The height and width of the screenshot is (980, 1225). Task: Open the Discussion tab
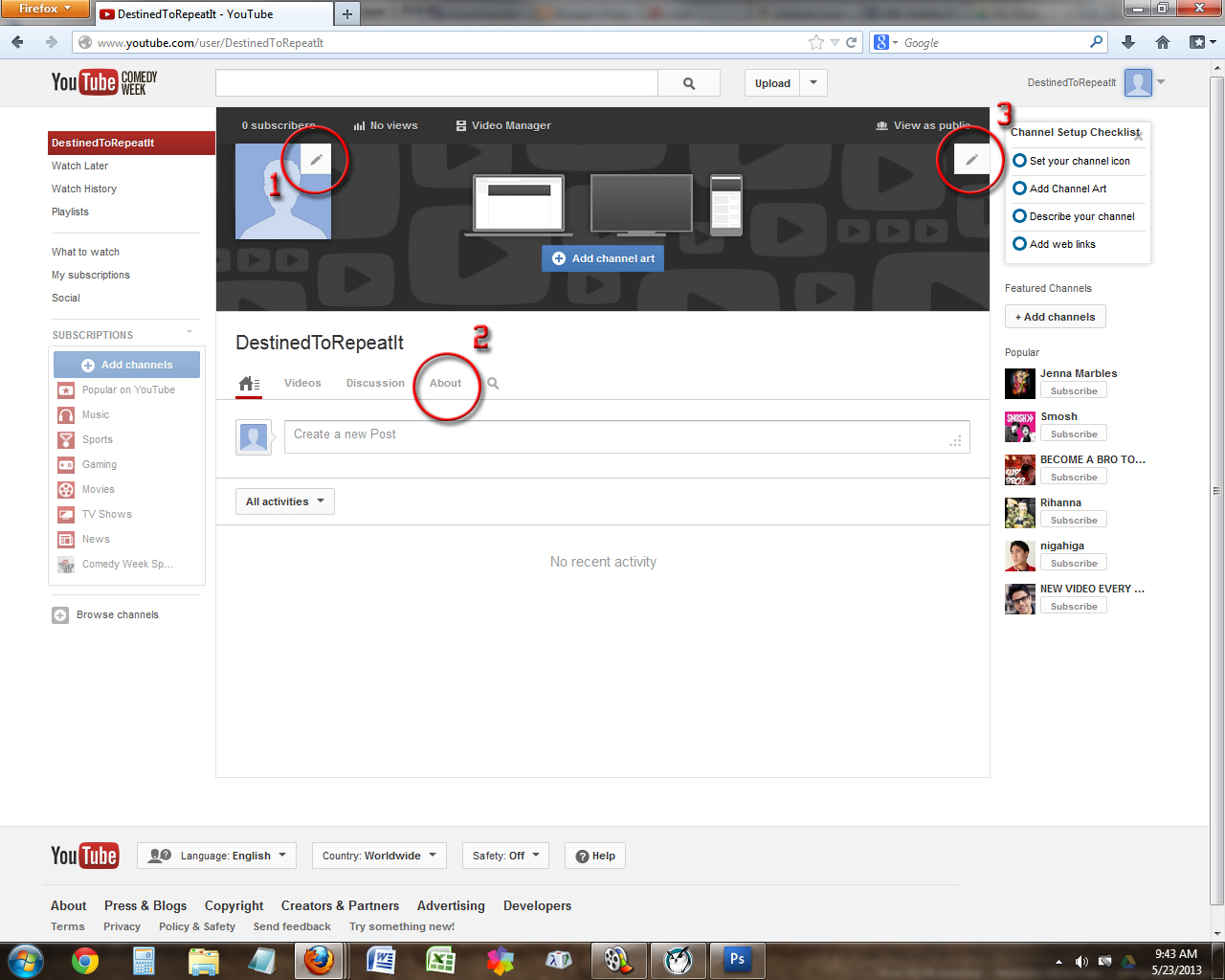tap(374, 383)
